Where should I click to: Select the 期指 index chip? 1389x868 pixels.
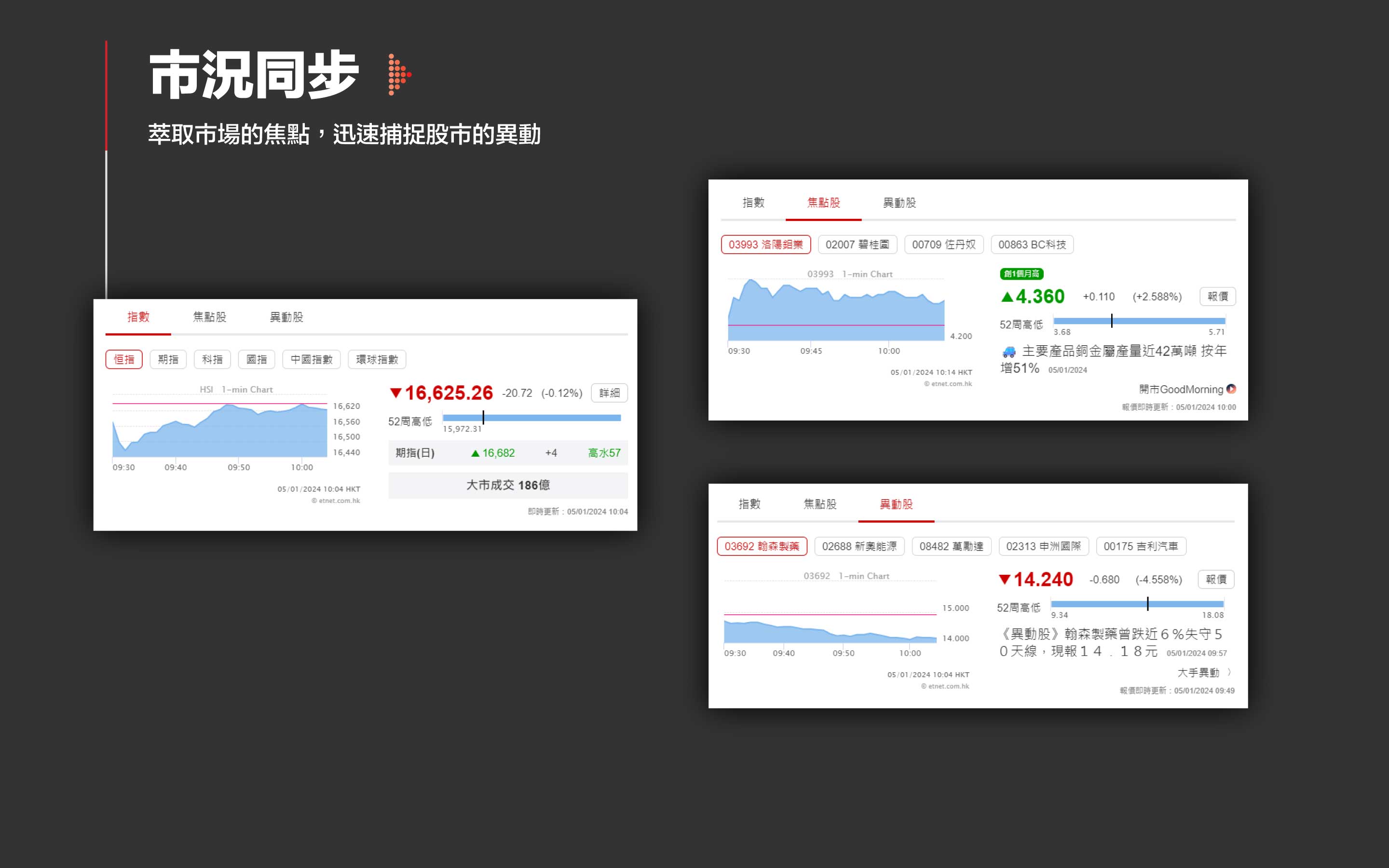(x=168, y=359)
